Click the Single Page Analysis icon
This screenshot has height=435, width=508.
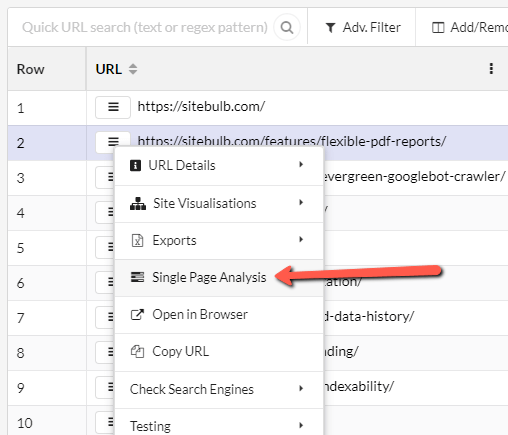tap(137, 277)
